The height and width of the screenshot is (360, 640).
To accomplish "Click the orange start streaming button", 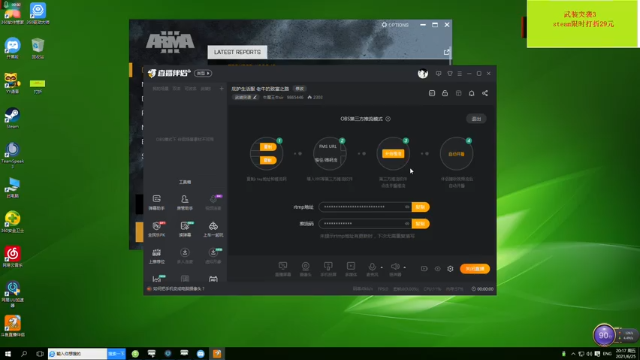I will (475, 269).
